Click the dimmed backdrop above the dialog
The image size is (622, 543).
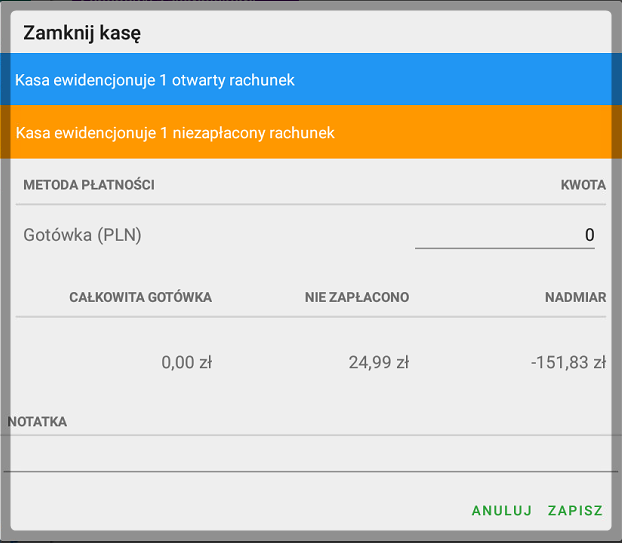point(310,4)
